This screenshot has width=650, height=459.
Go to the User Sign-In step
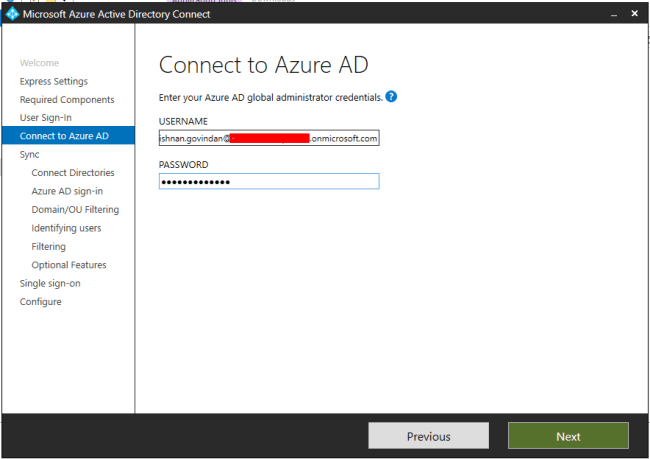(x=46, y=118)
